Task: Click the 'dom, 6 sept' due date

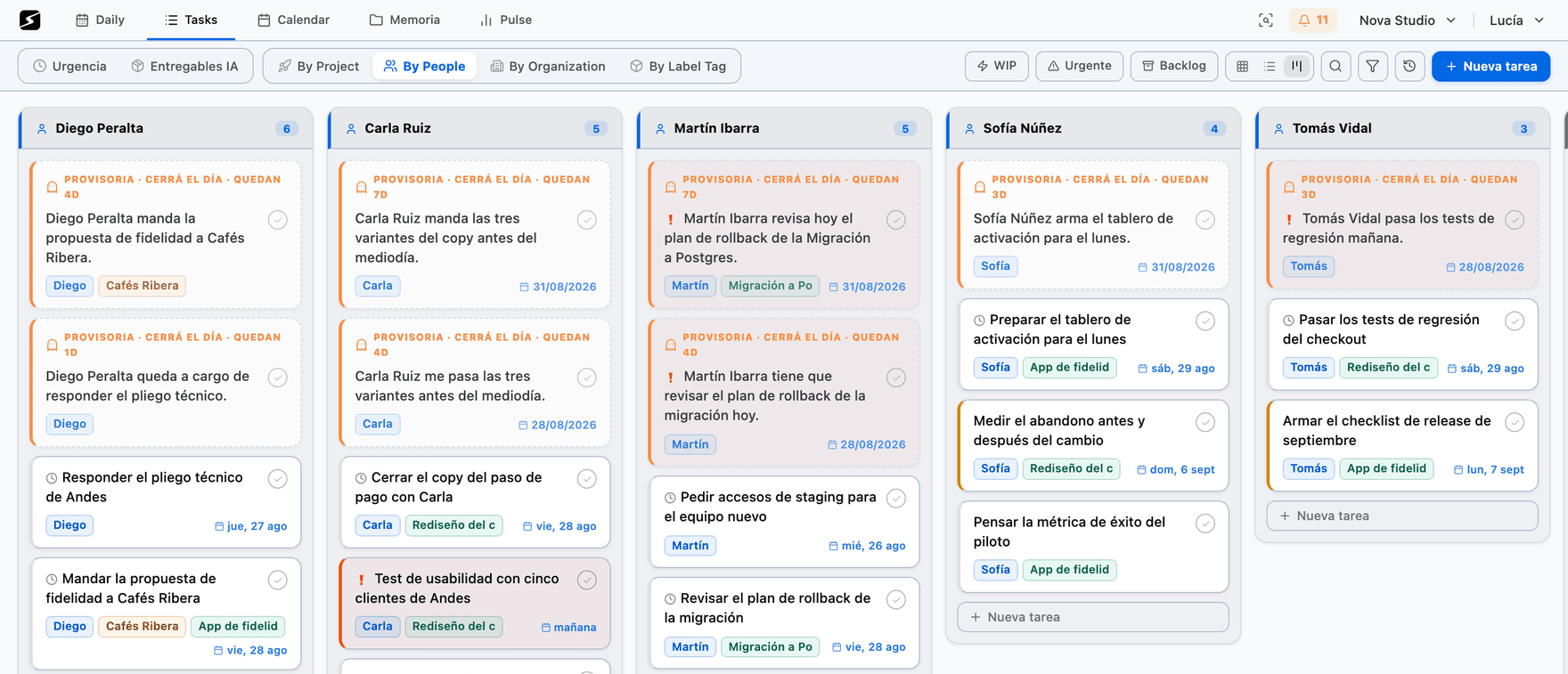Action: point(1176,469)
